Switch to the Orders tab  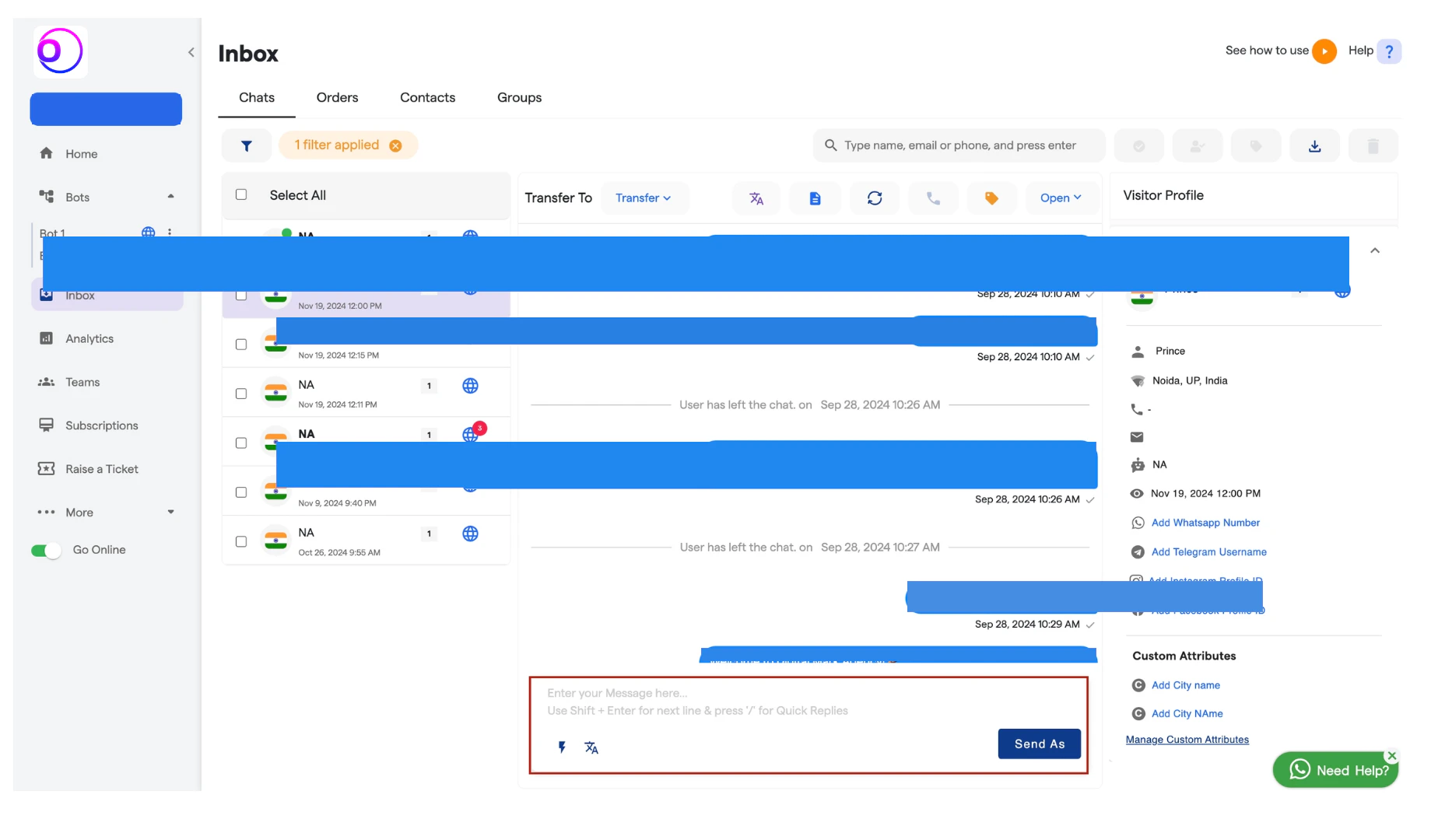click(337, 98)
